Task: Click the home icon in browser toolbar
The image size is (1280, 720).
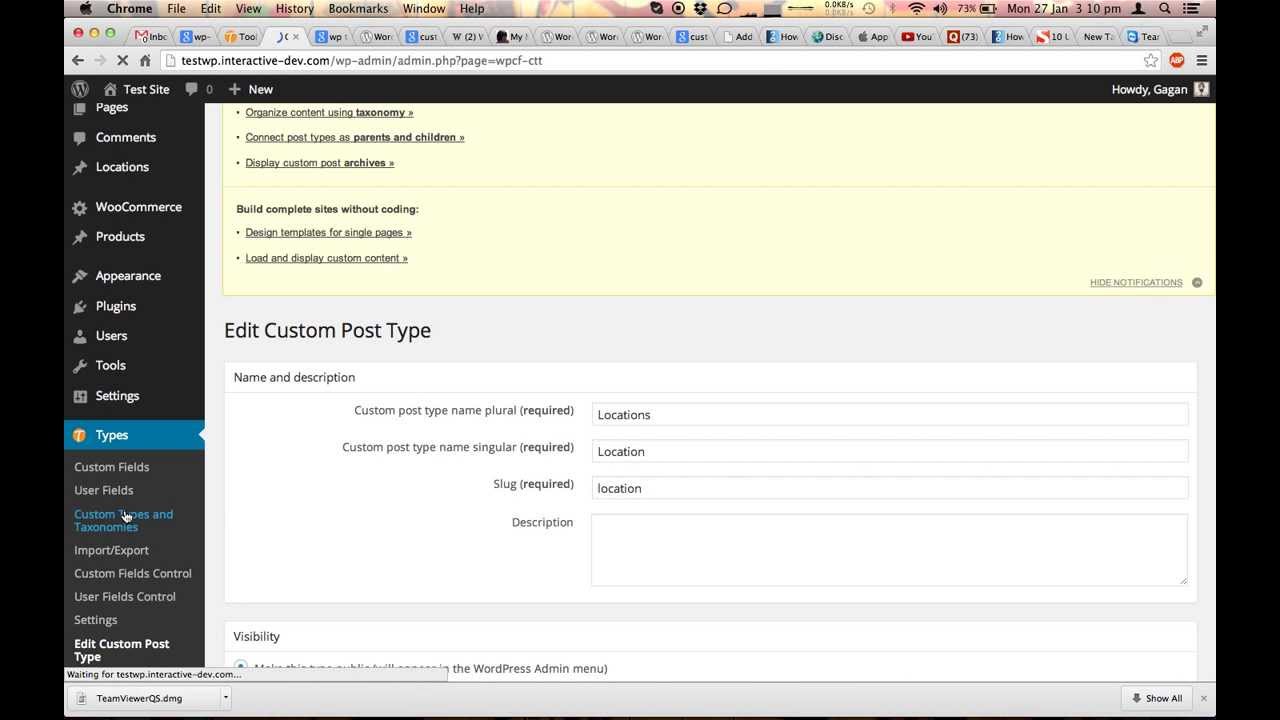Action: 145,60
